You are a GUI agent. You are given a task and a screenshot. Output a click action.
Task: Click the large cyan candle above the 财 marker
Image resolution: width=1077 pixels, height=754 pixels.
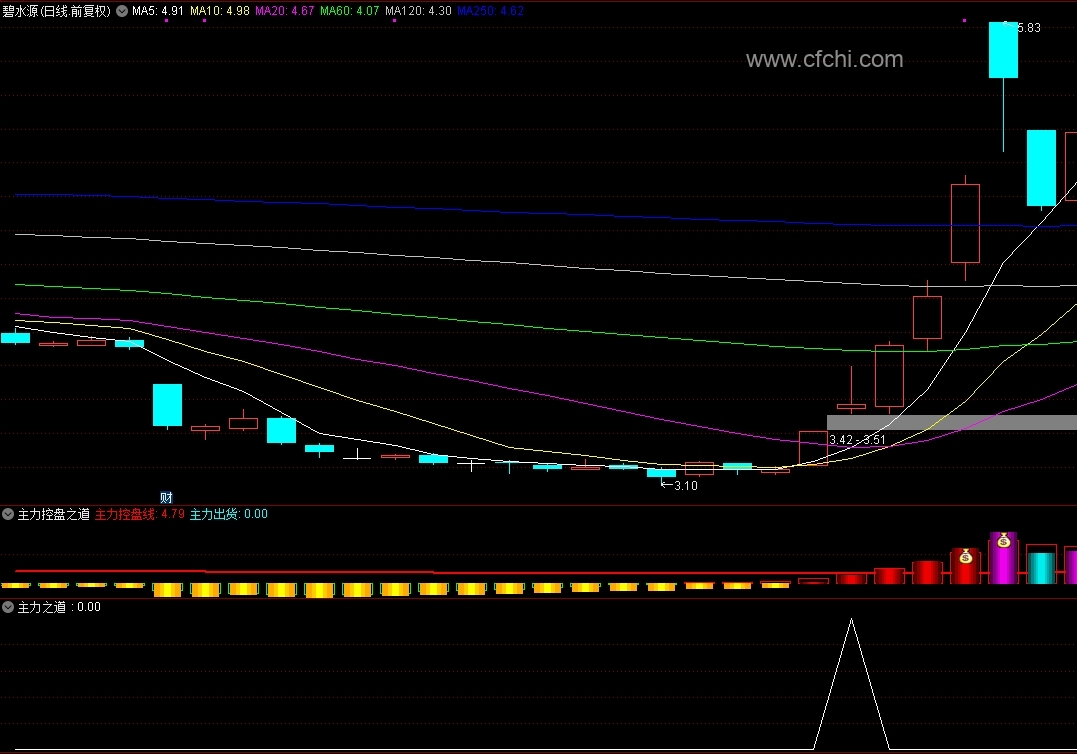[167, 405]
